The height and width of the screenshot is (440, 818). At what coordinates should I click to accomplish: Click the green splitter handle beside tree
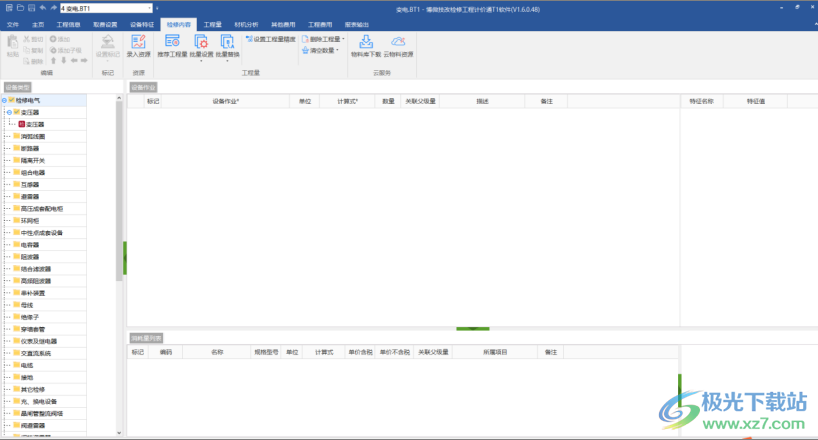click(x=125, y=258)
